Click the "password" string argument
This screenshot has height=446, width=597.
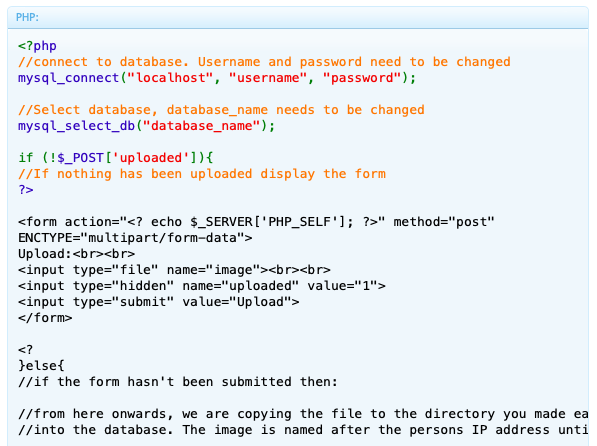[x=362, y=78]
